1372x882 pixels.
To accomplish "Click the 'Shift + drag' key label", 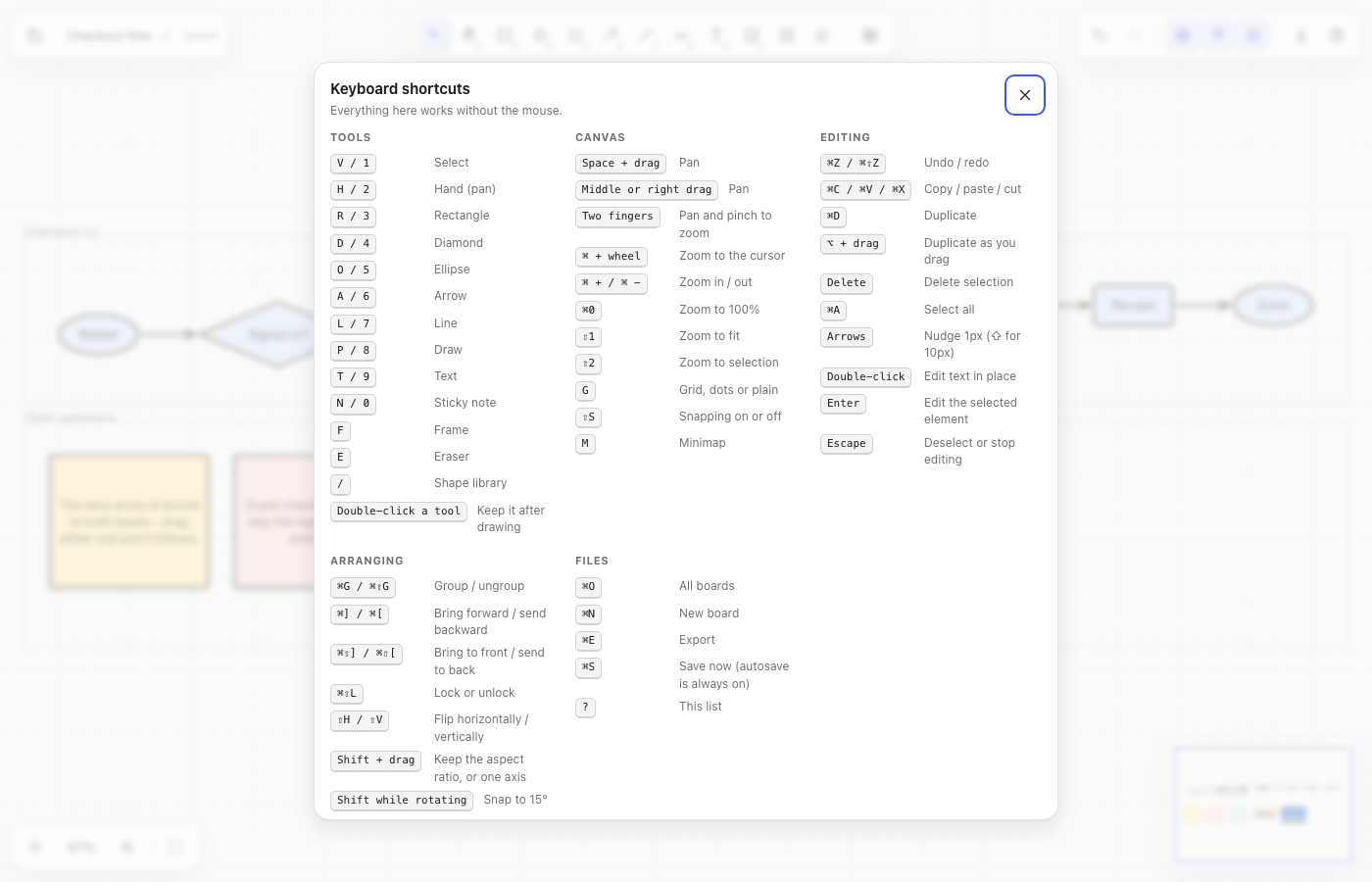I will click(375, 760).
